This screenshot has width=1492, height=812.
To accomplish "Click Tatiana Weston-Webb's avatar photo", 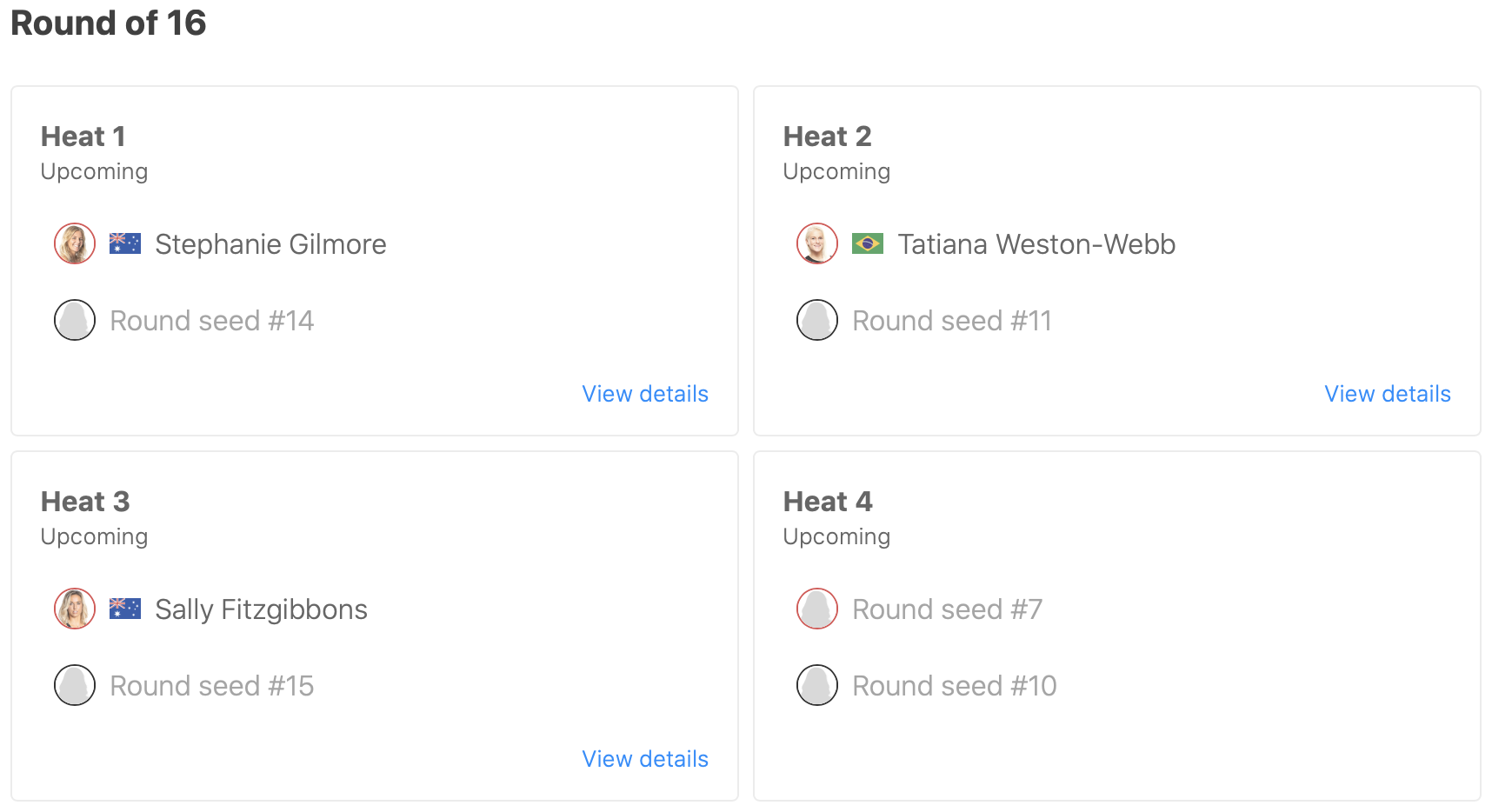I will 817,243.
